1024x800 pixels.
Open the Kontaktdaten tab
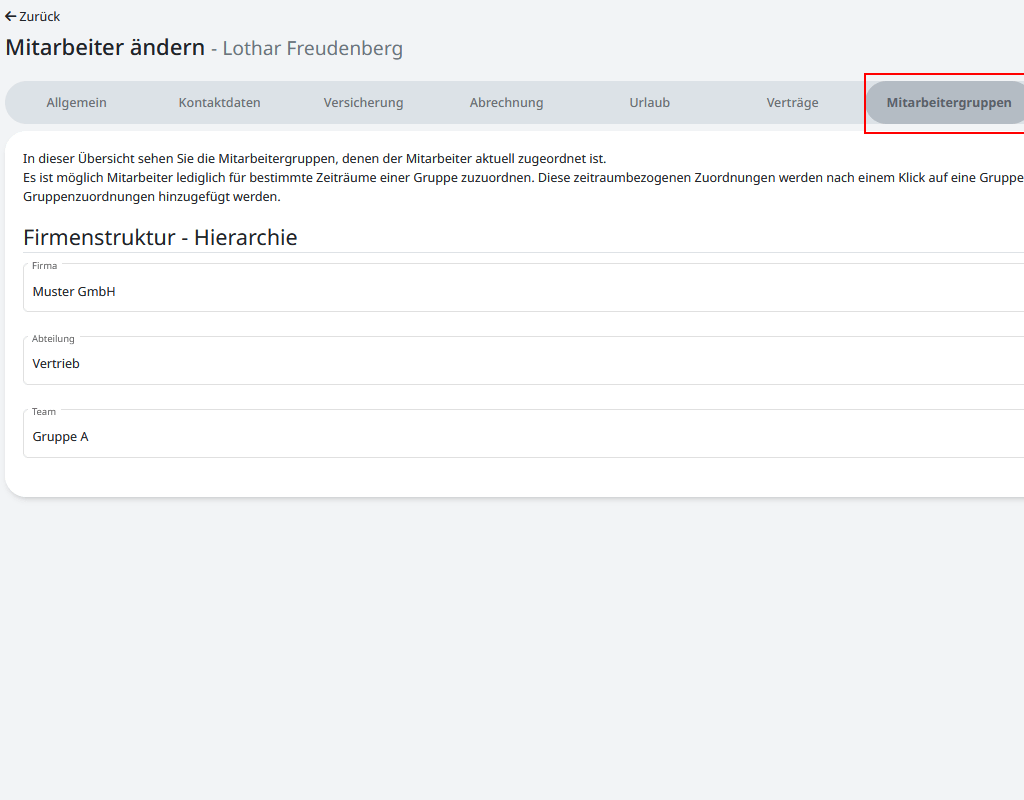(x=219, y=103)
